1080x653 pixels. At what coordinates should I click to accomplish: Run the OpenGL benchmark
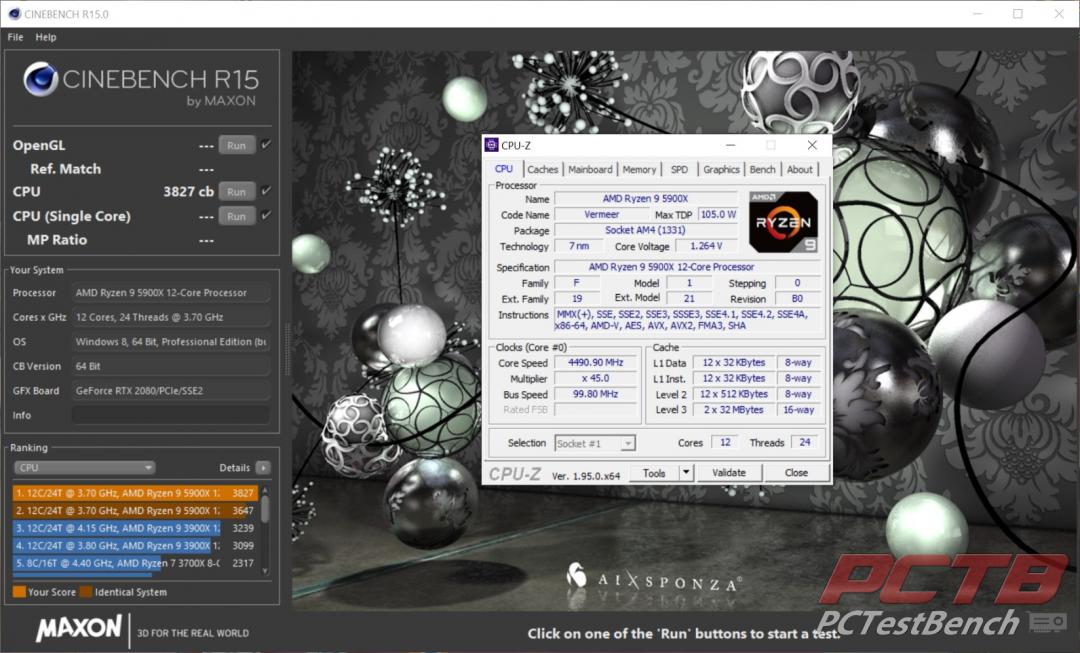236,145
